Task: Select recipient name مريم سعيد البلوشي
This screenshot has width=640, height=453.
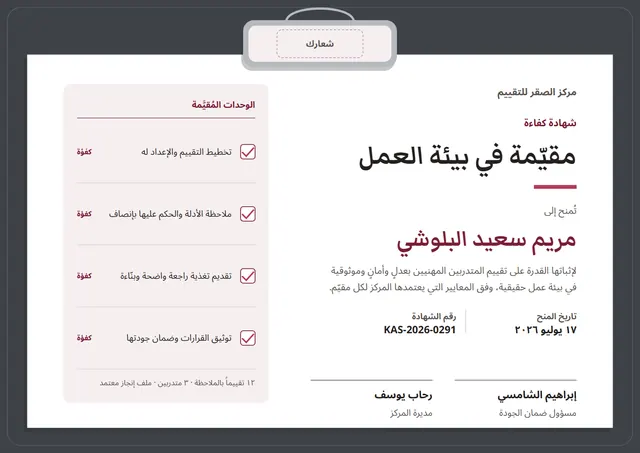Action: [x=487, y=242]
